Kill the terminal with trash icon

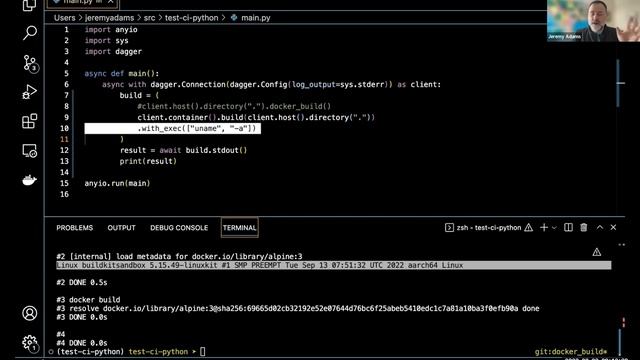(584, 227)
